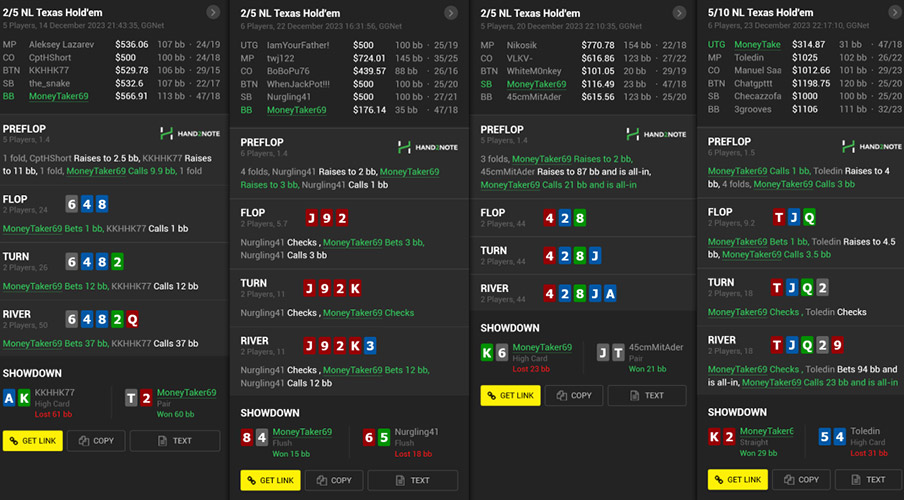904x500 pixels.
Task: Expand the 14 December hand with arrow
Action: [213, 12]
